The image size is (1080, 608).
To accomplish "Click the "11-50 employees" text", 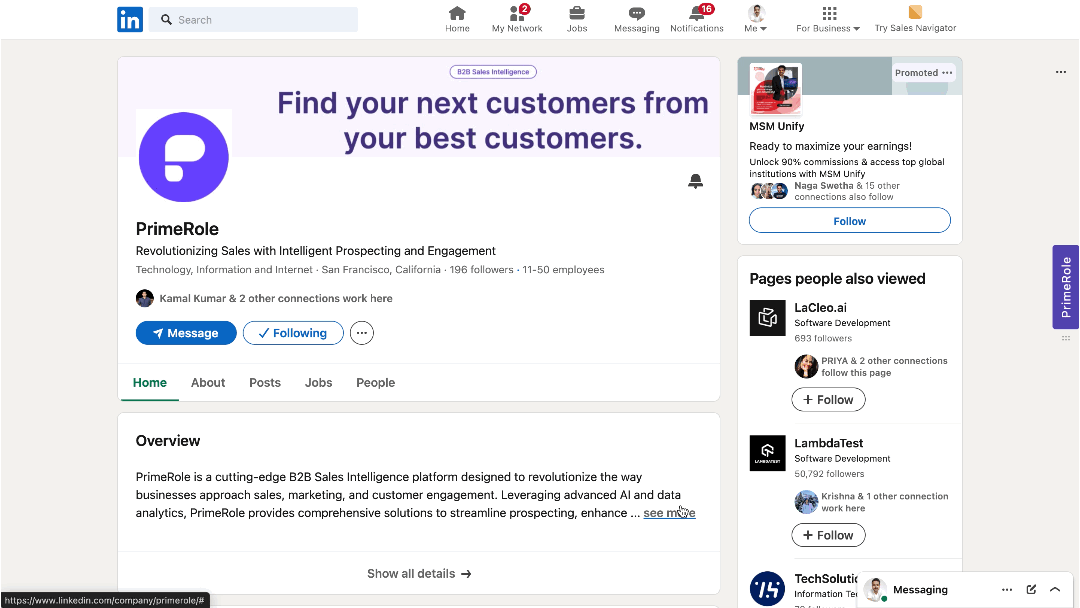I will coord(563,270).
